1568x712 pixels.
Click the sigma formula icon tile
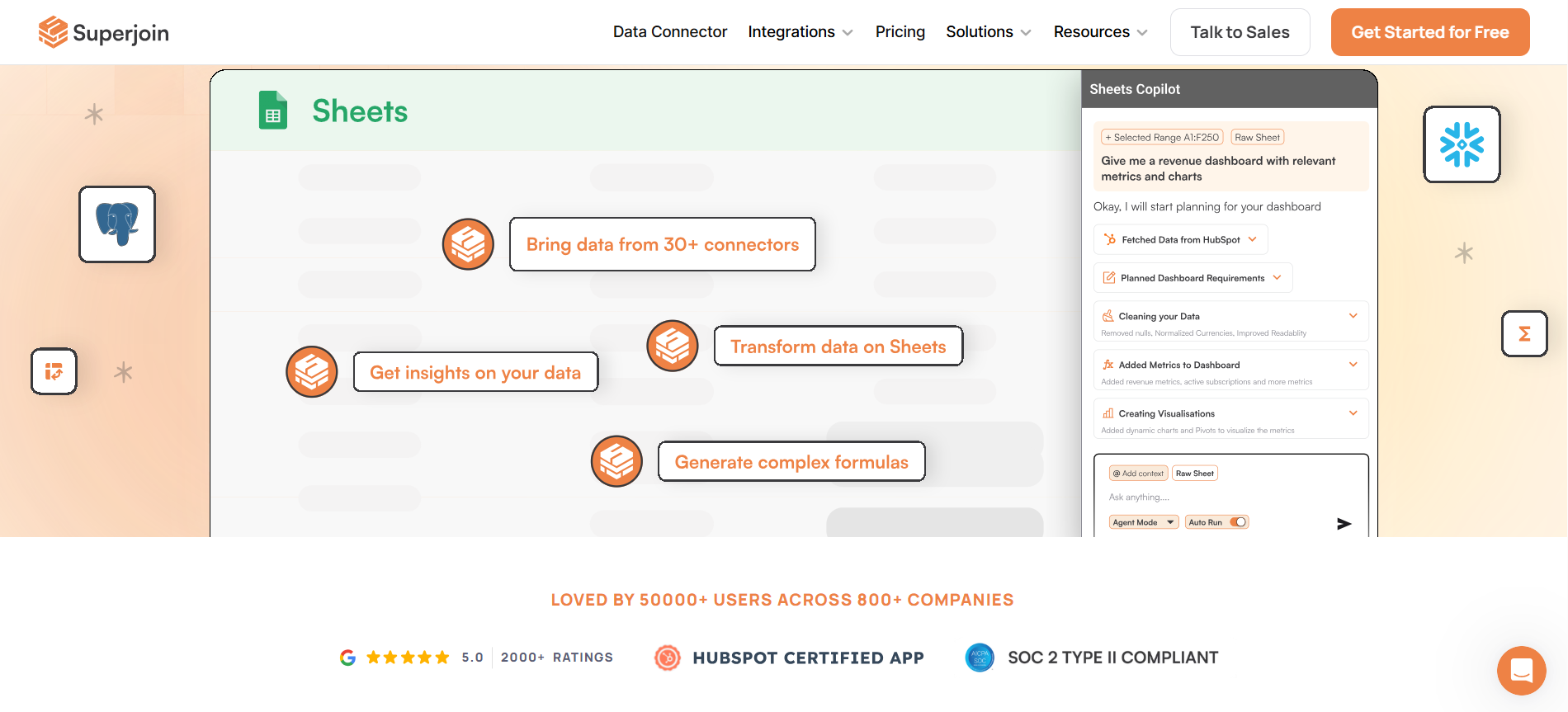pyautogui.click(x=1524, y=333)
